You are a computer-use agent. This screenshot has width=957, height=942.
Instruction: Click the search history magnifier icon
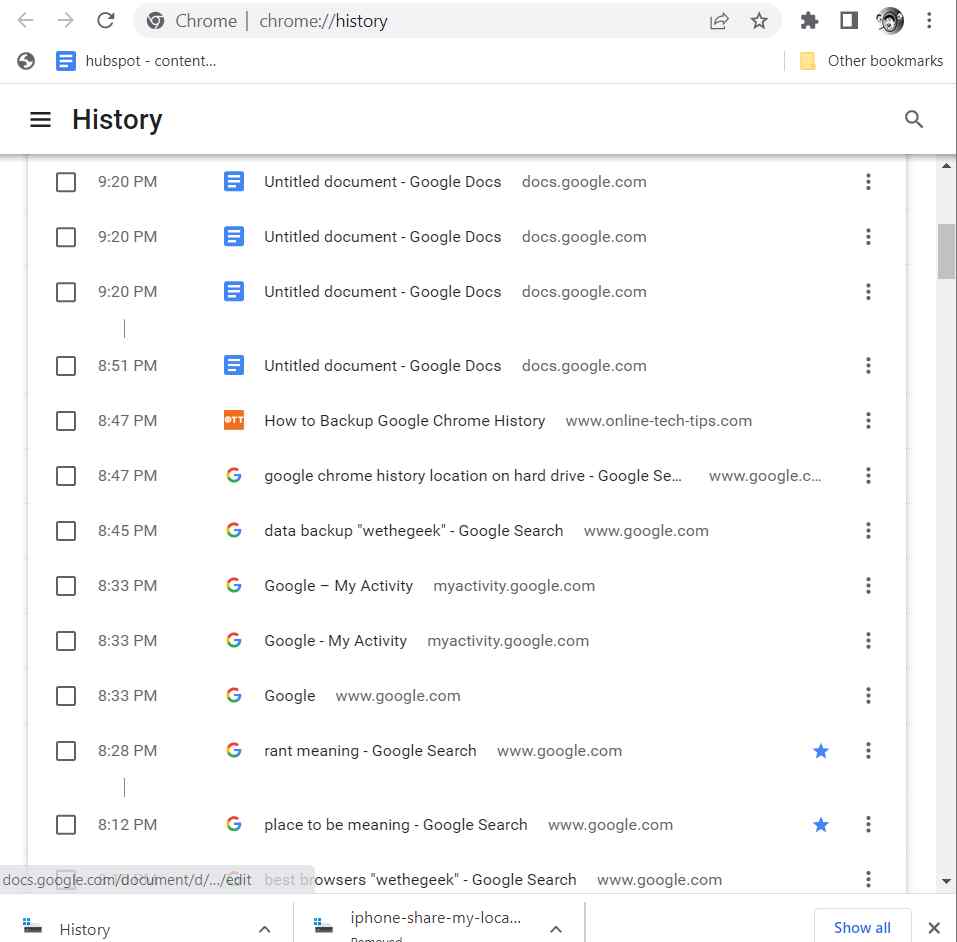pos(913,119)
